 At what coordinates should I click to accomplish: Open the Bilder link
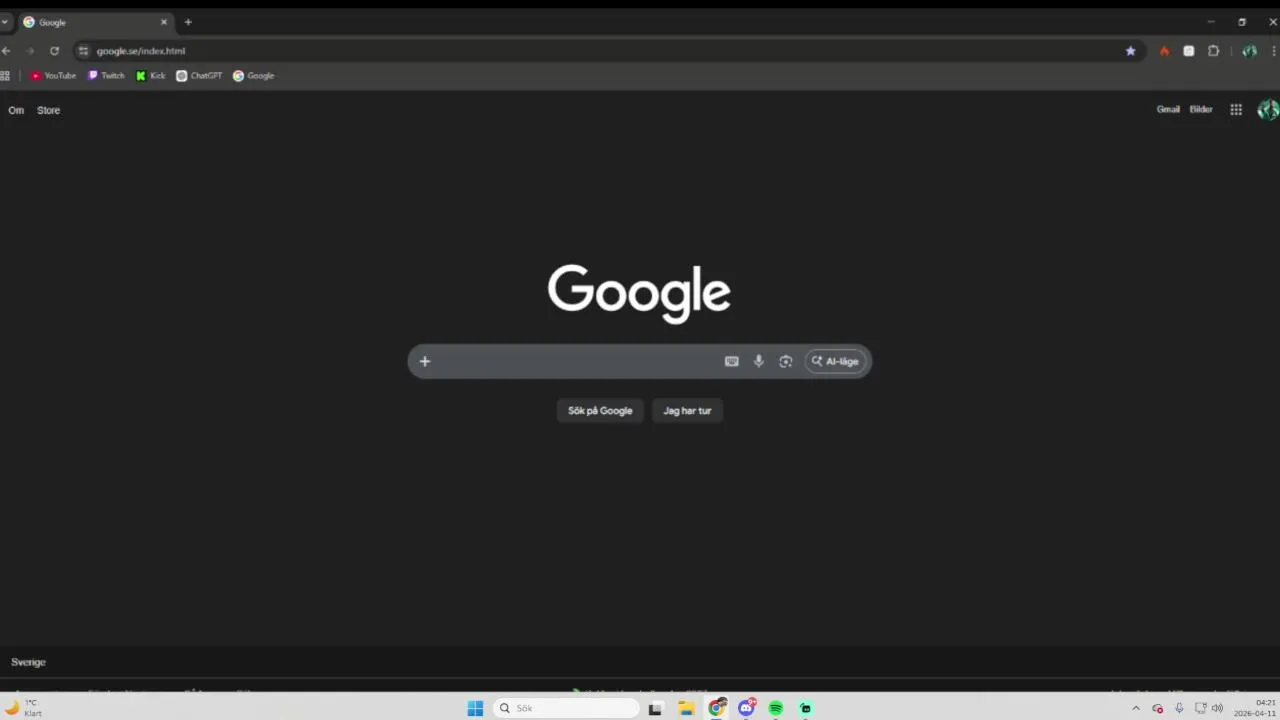click(x=1201, y=109)
